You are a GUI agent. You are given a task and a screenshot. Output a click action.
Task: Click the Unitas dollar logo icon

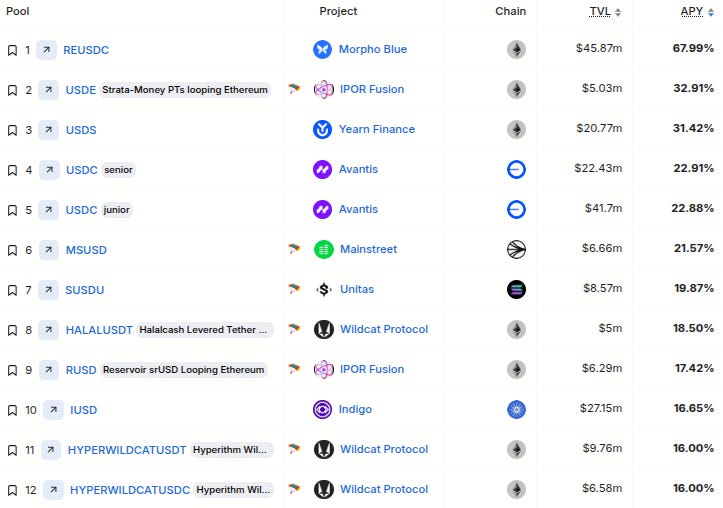click(x=324, y=289)
